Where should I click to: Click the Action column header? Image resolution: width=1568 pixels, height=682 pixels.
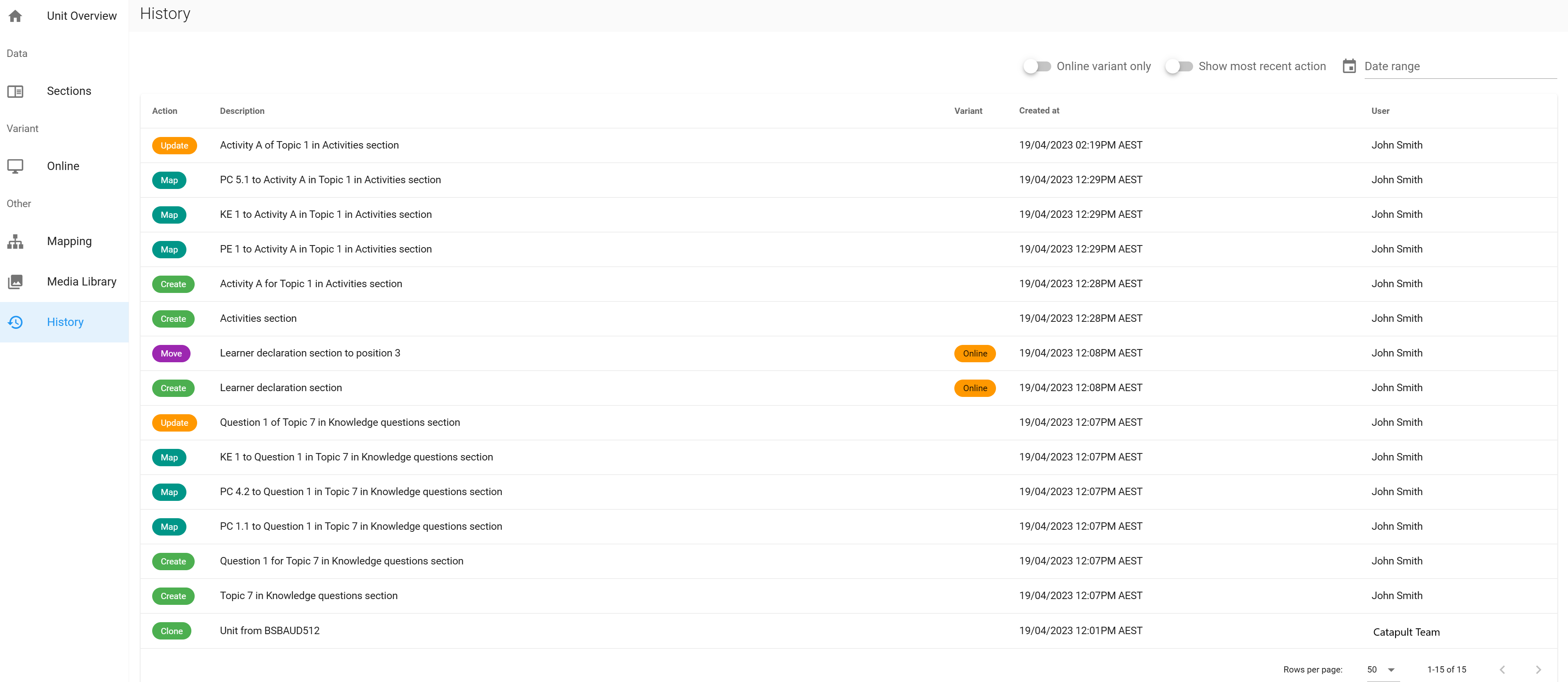pos(165,111)
